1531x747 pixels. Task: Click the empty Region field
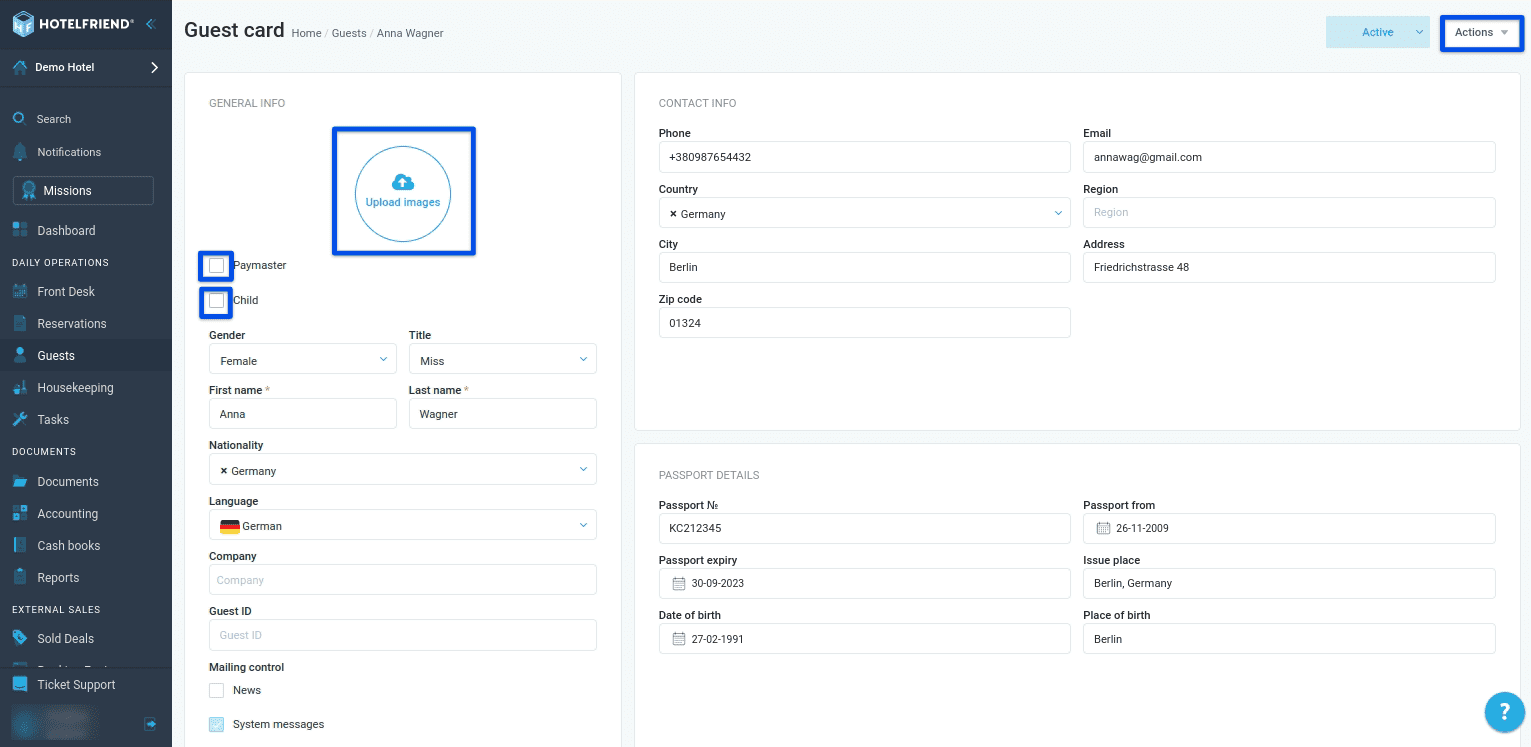(1289, 212)
